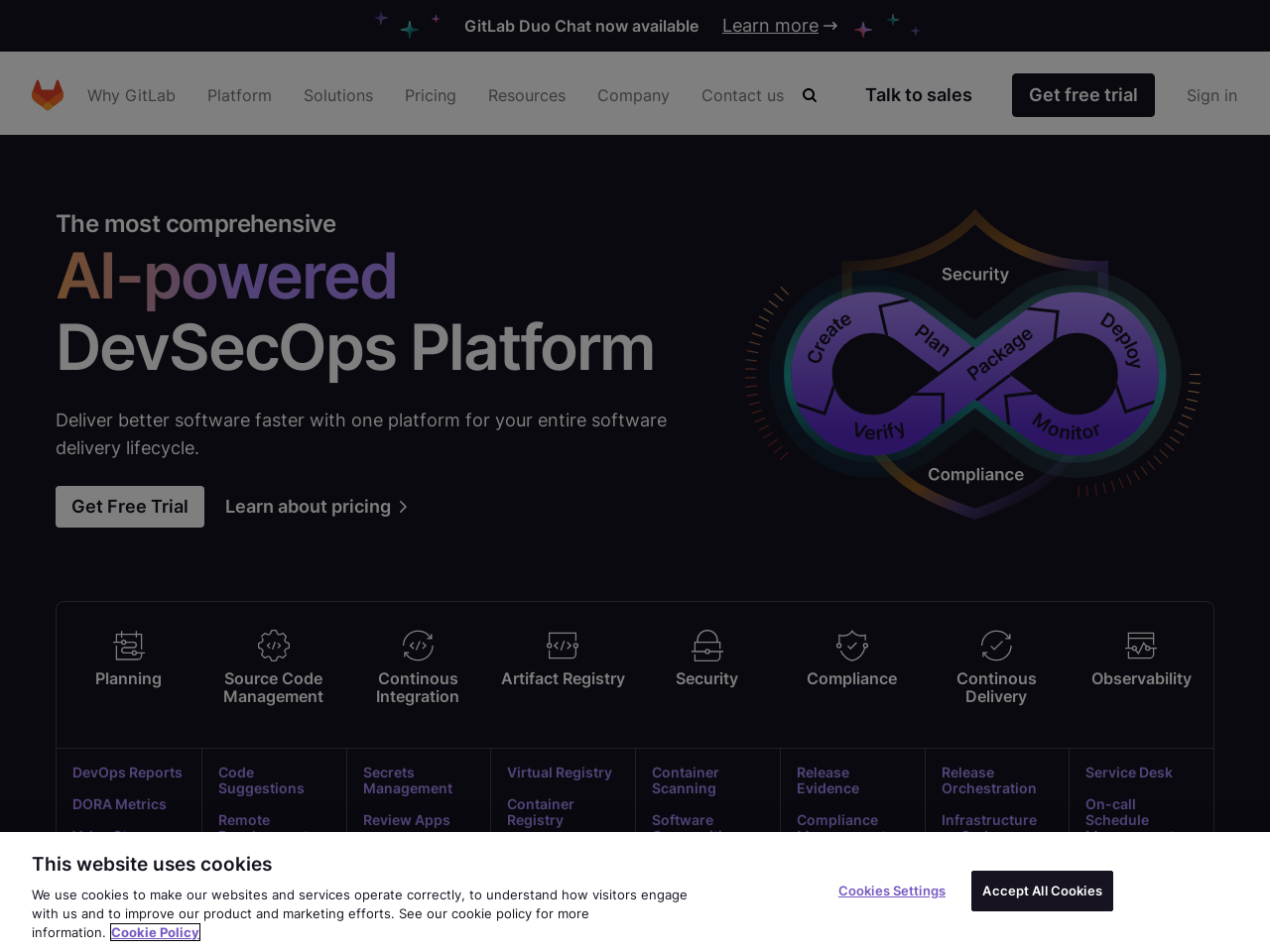Viewport: 1270px width, 952px height.
Task: Go to Pricing page
Action: pos(431,95)
